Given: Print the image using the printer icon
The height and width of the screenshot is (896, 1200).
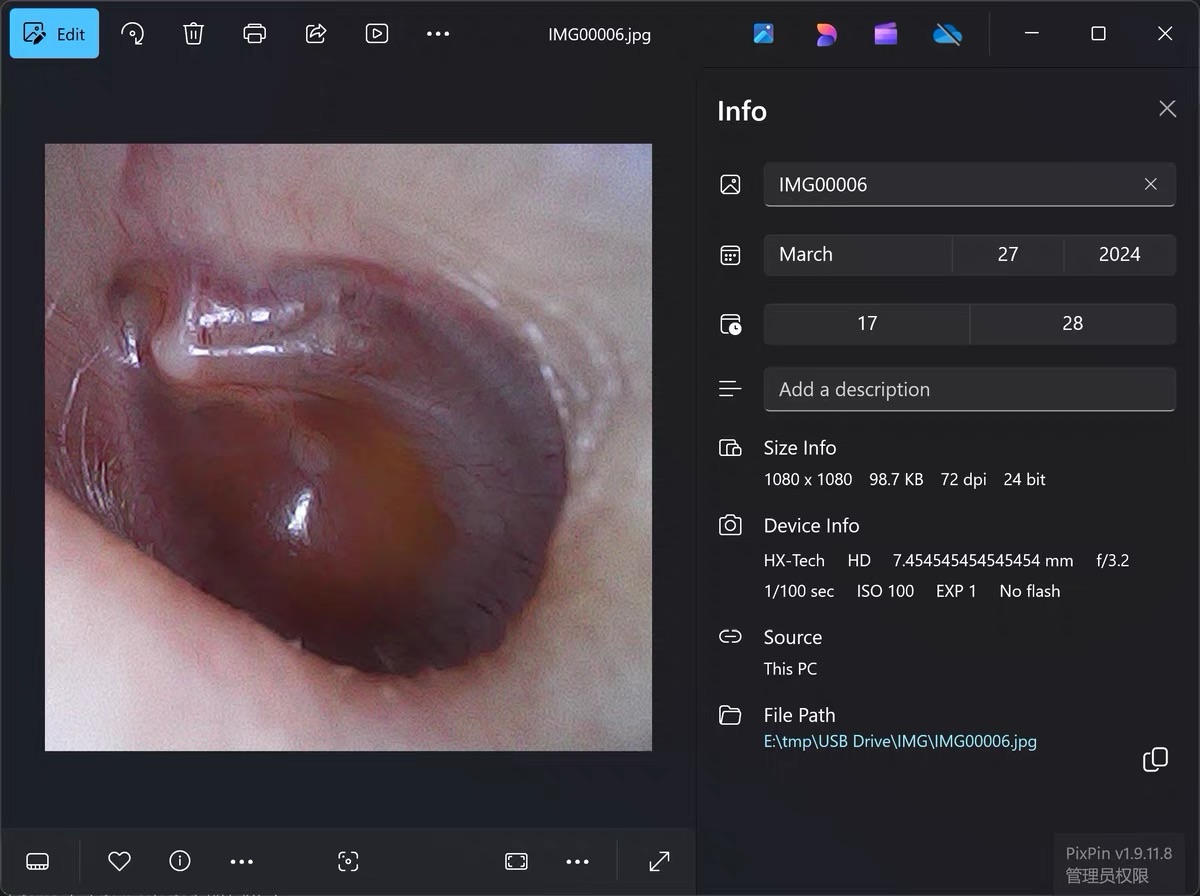Looking at the screenshot, I should coord(255,34).
